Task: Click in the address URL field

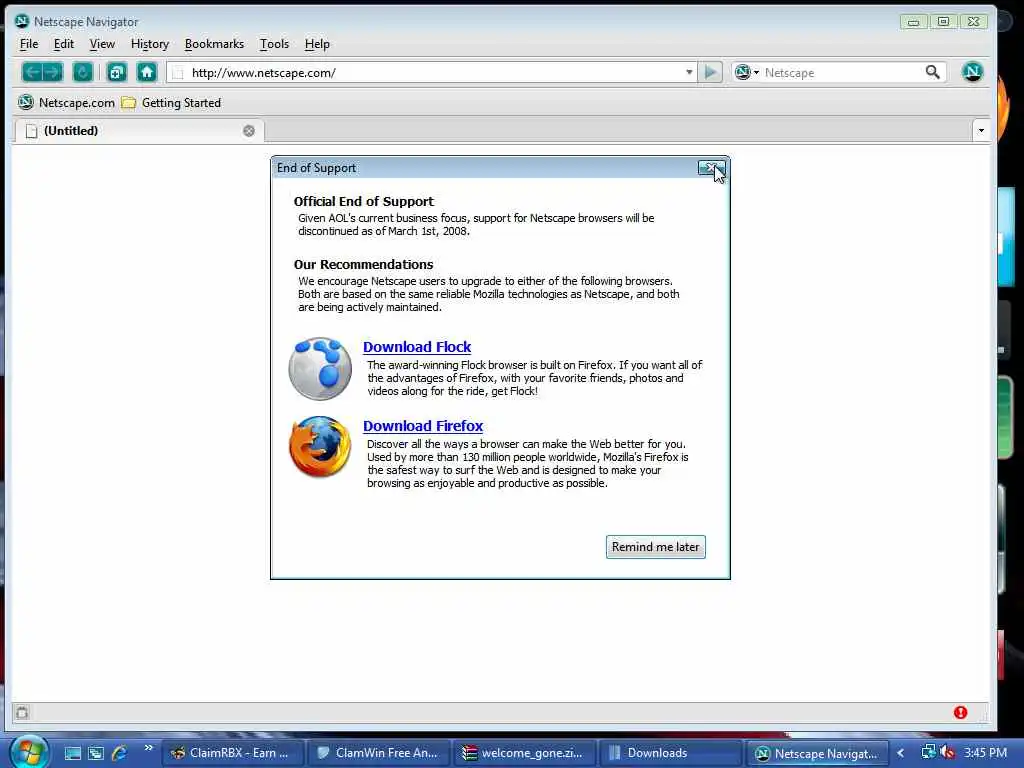Action: tap(434, 72)
